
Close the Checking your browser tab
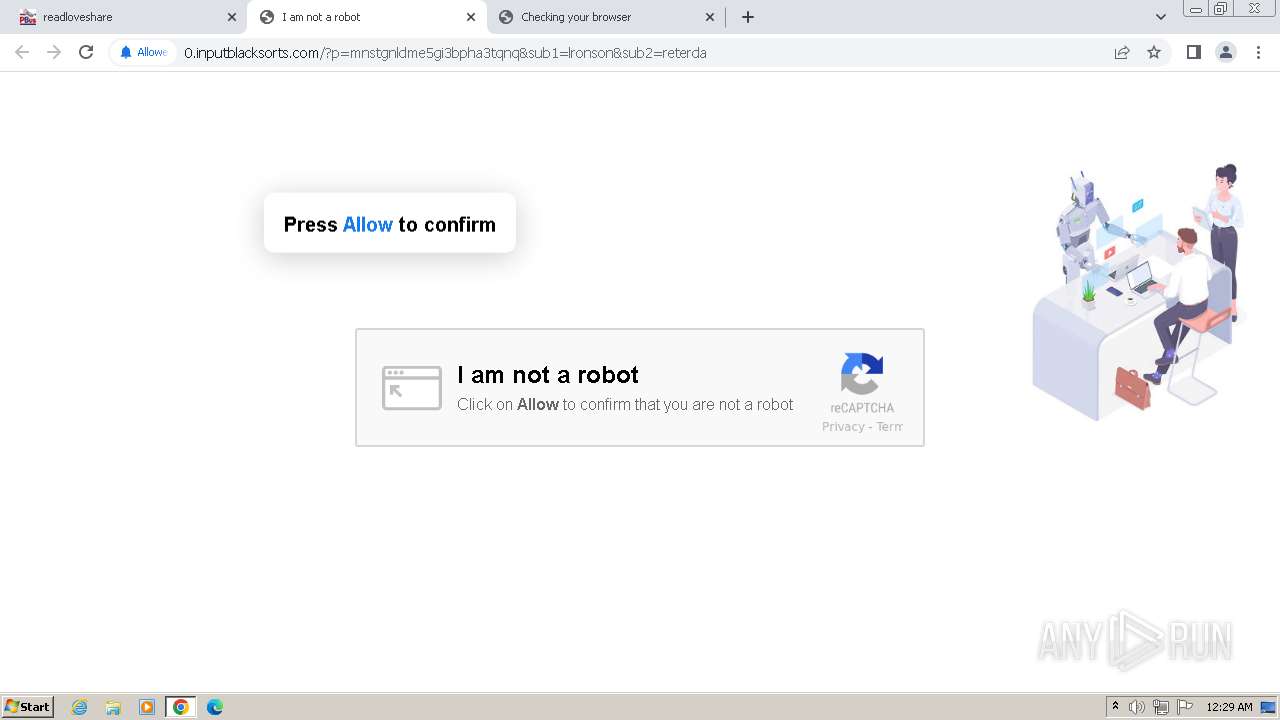[x=710, y=17]
